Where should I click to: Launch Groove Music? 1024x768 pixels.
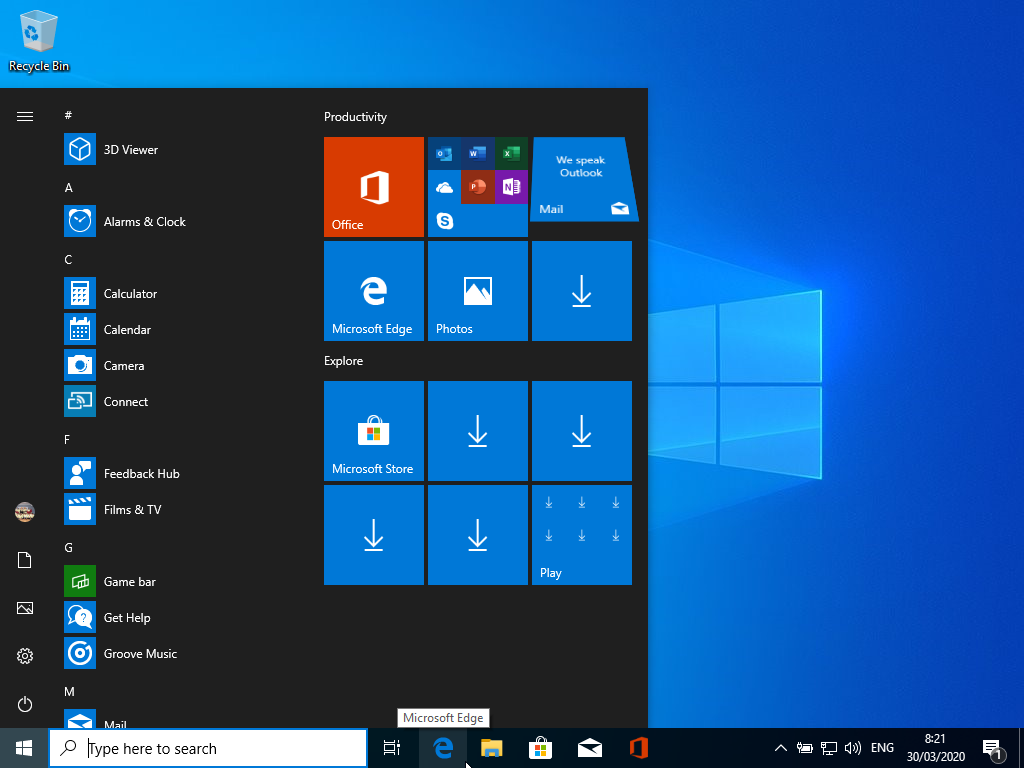point(176,654)
